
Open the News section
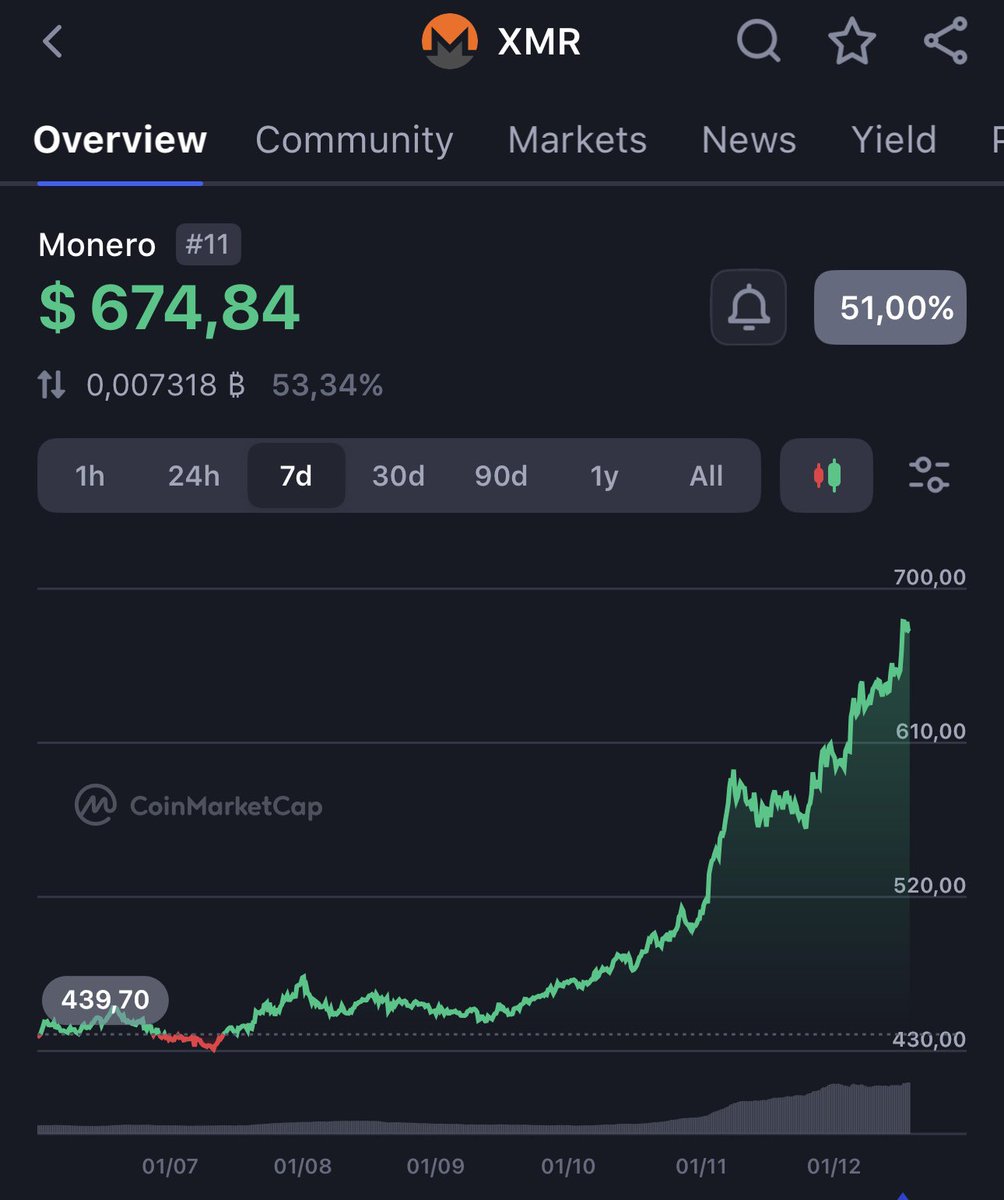click(747, 141)
